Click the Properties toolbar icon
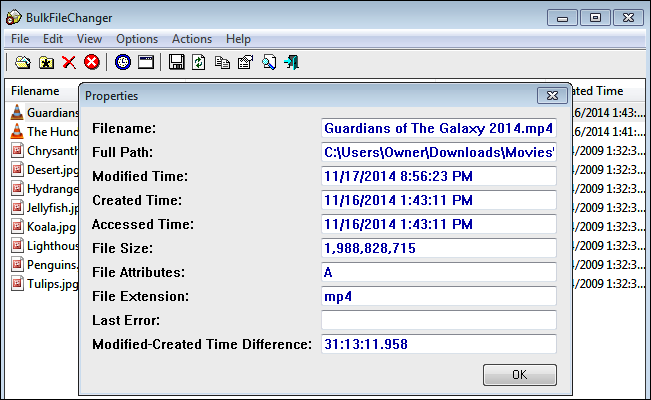The image size is (651, 400). tap(245, 63)
